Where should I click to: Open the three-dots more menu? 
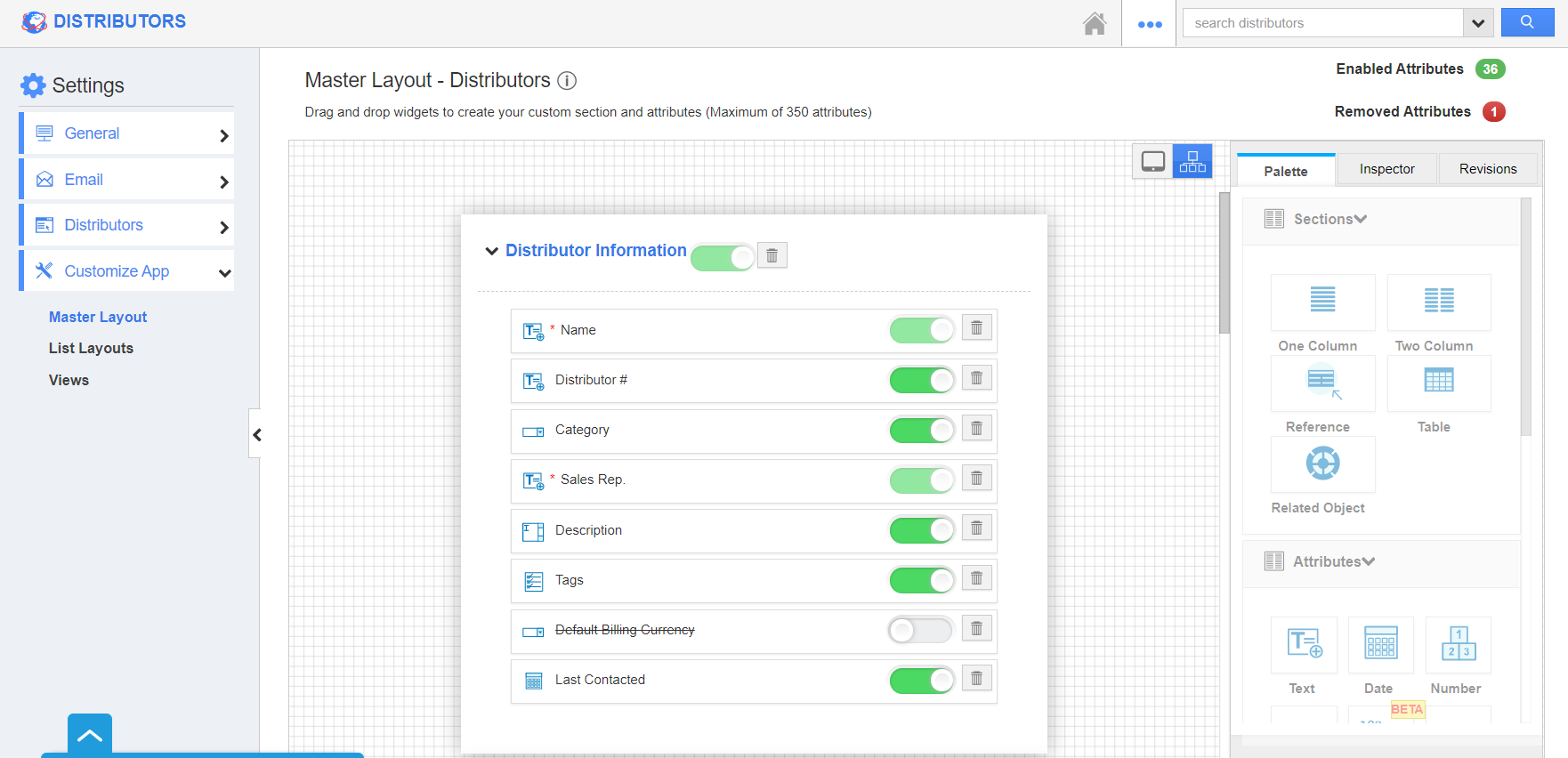click(1150, 24)
